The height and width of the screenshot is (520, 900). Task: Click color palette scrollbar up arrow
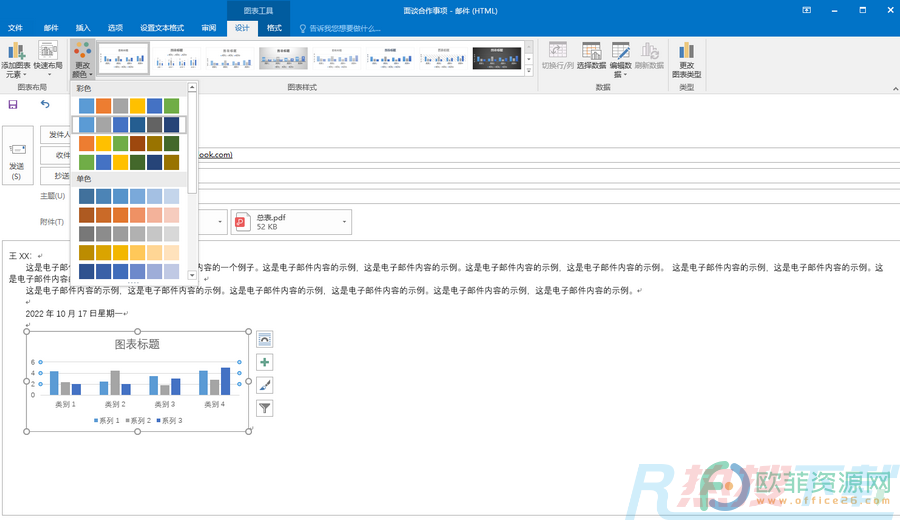click(192, 87)
